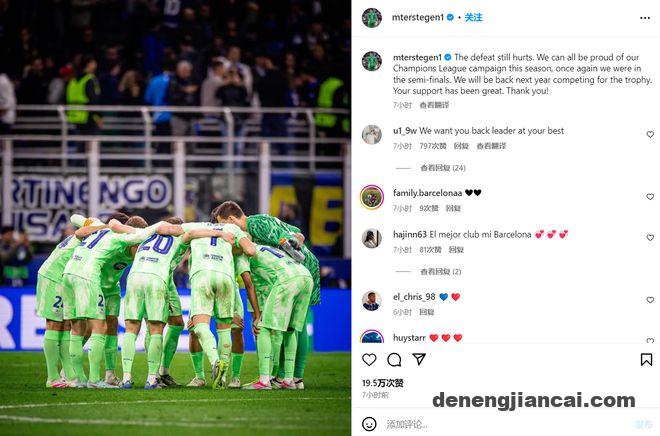This screenshot has width=660, height=436.
Task: Open the three-dot more options menu
Action: pos(645,18)
